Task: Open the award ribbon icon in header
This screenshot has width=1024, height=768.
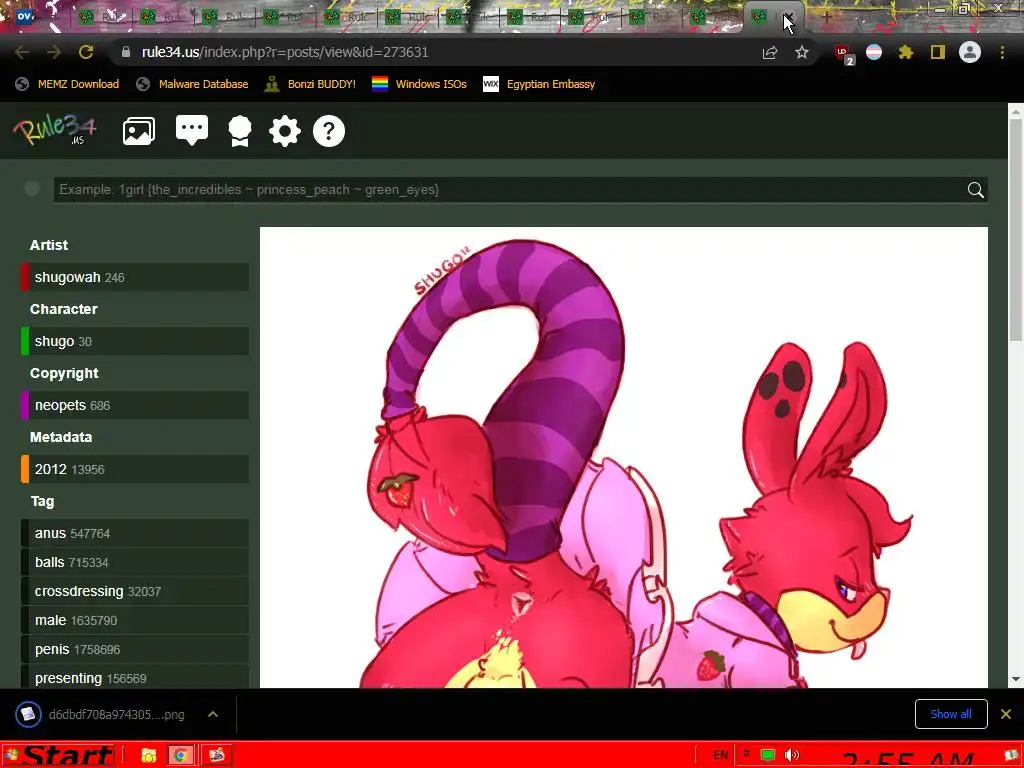Action: tap(240, 131)
